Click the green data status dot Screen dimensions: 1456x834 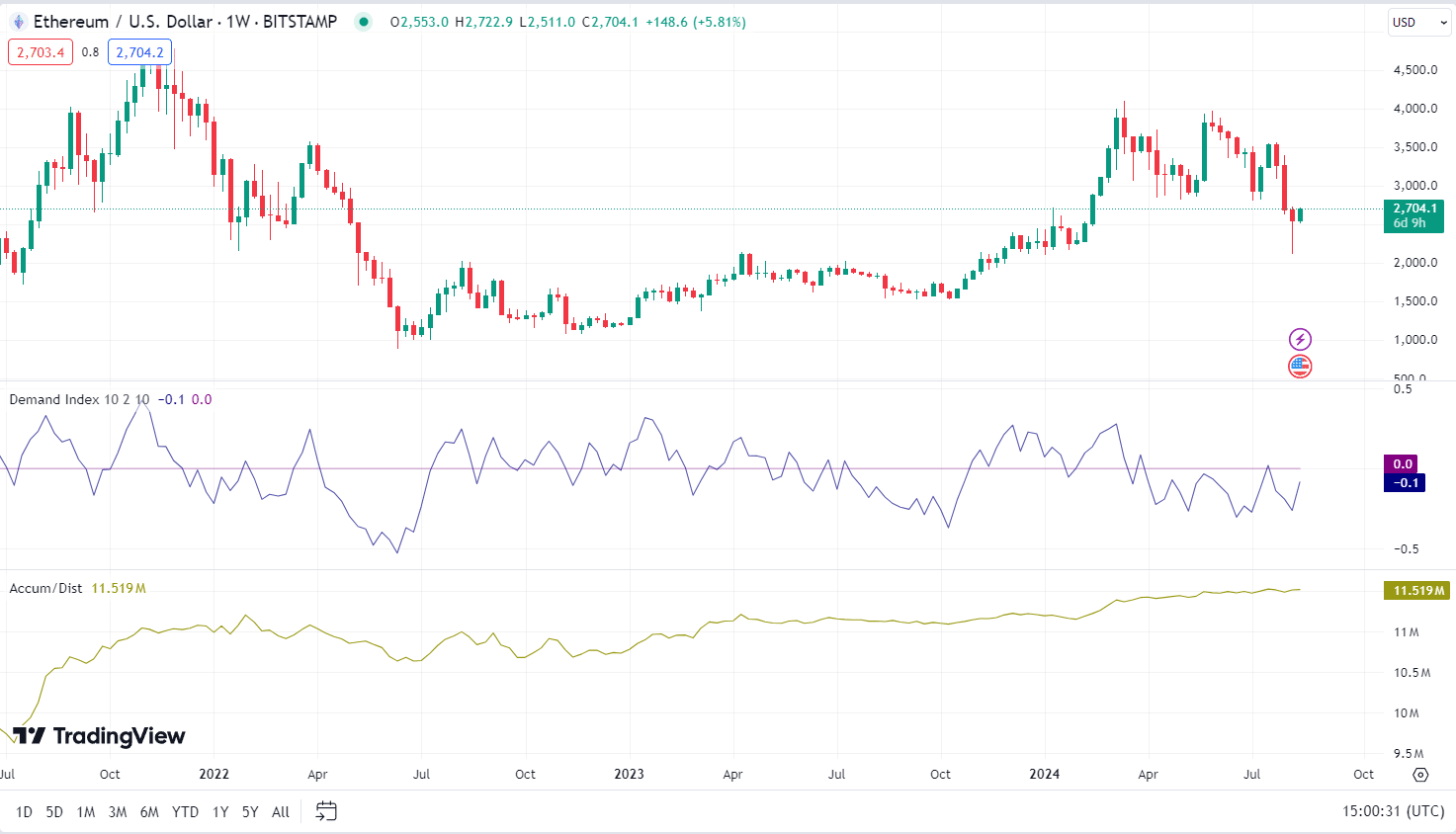[365, 21]
